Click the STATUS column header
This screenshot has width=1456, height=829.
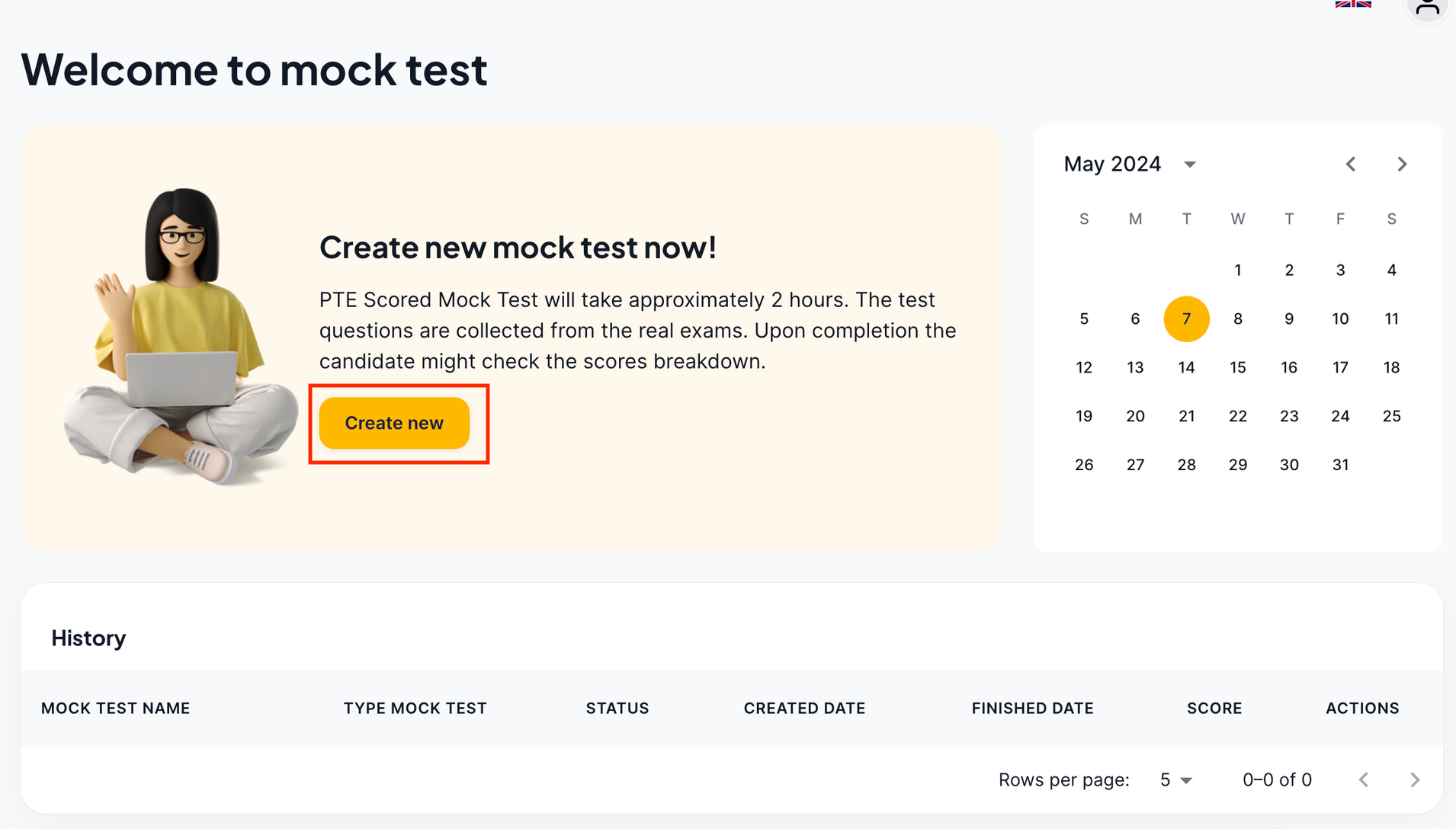tap(617, 708)
